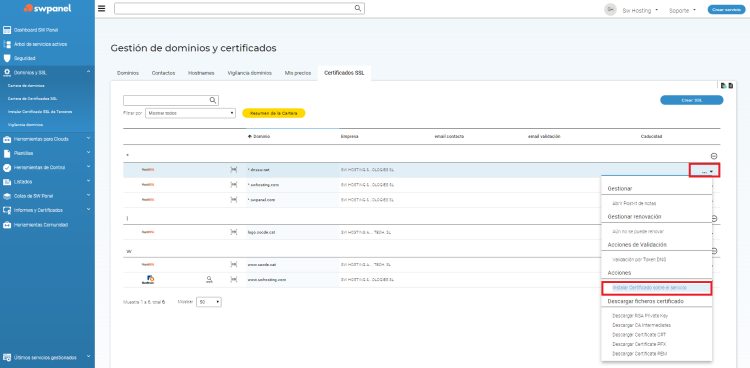Viewport: 750px width, 368px height.
Task: Choose Validación por Token DNS menu entry
Action: (639, 259)
